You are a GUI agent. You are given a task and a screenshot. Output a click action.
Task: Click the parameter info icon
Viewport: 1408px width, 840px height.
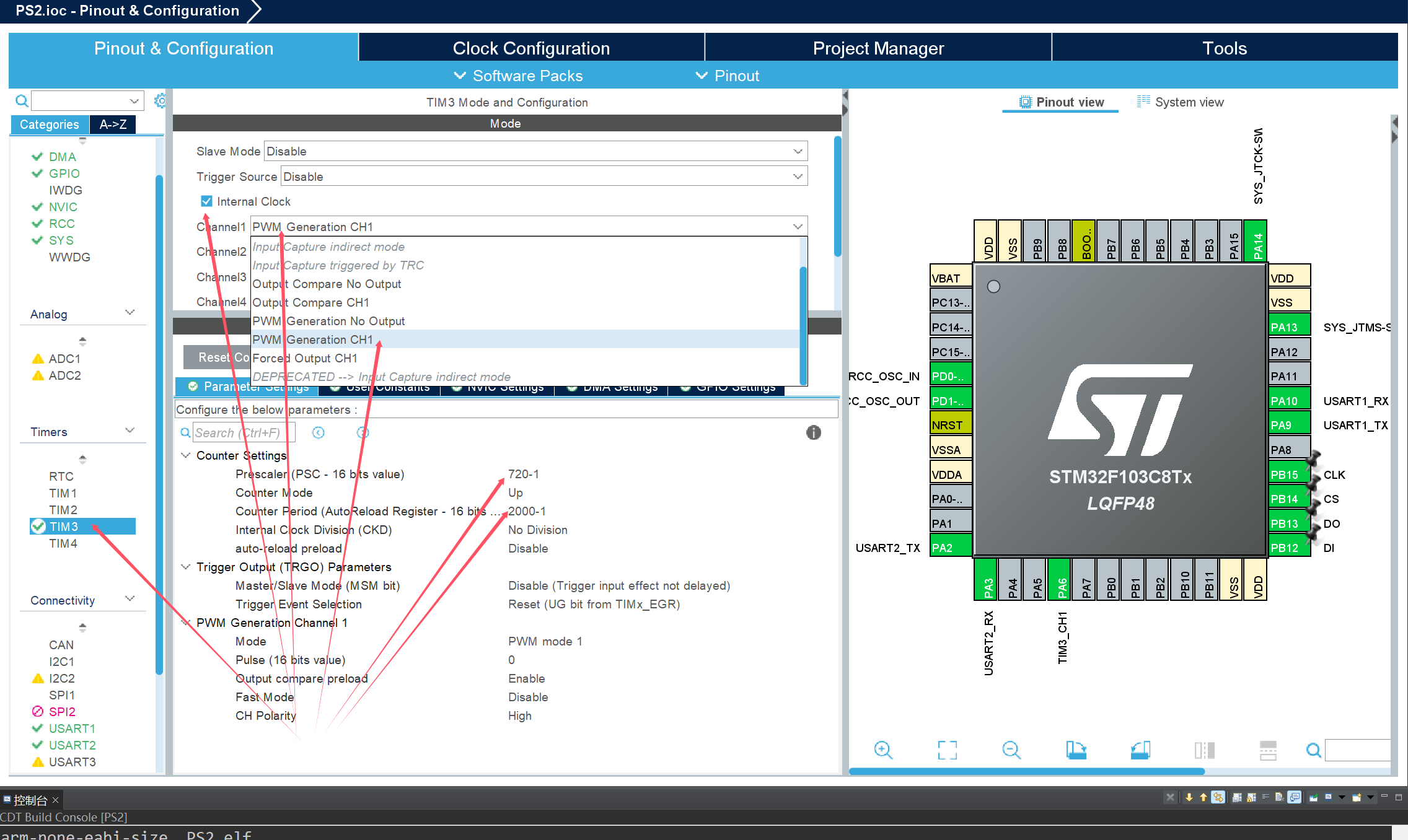point(813,432)
